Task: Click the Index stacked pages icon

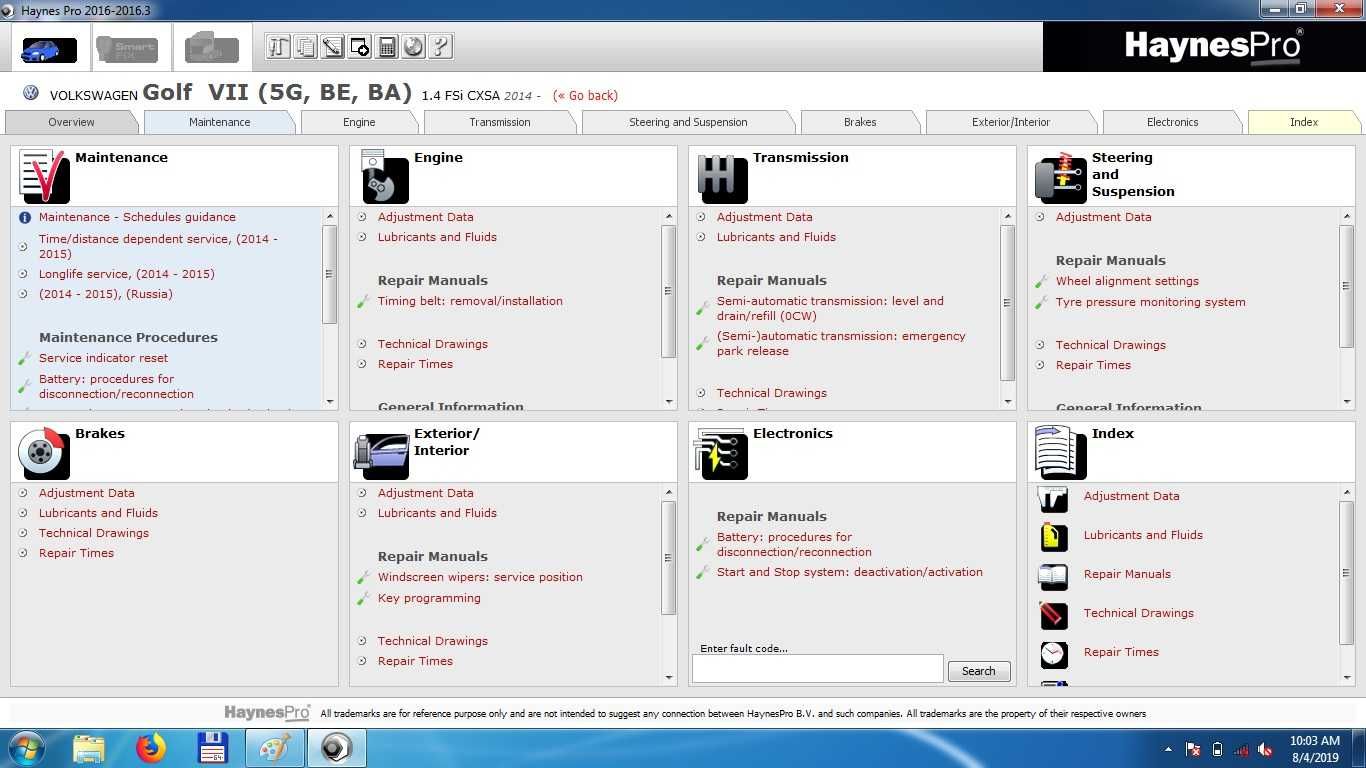Action: (1061, 453)
